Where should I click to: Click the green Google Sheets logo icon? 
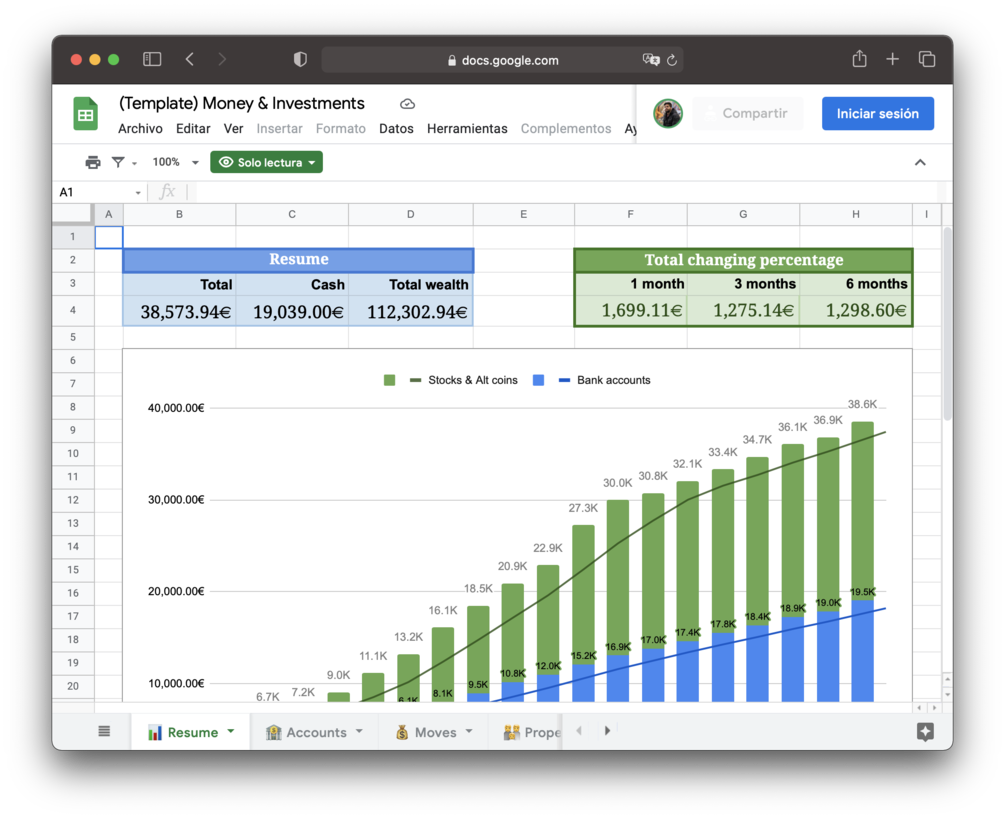pyautogui.click(x=85, y=113)
